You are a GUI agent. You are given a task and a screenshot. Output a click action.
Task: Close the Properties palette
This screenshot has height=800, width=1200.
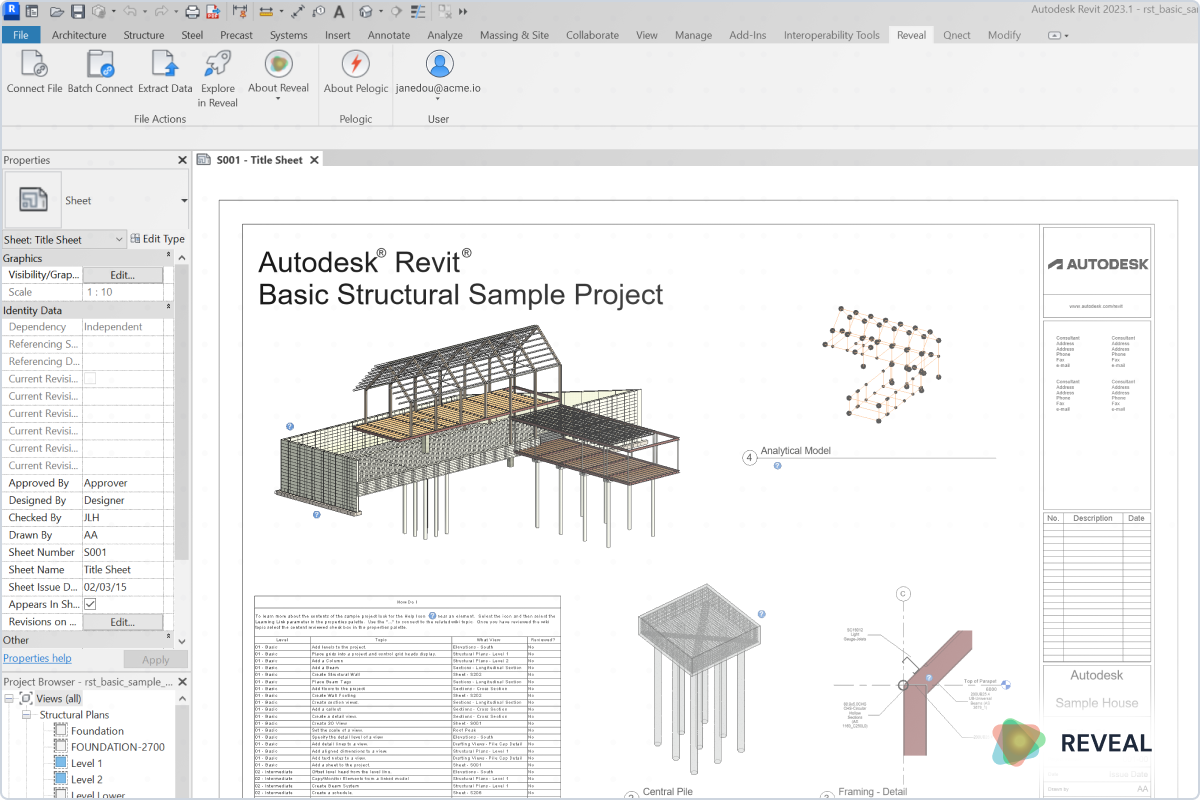182,160
